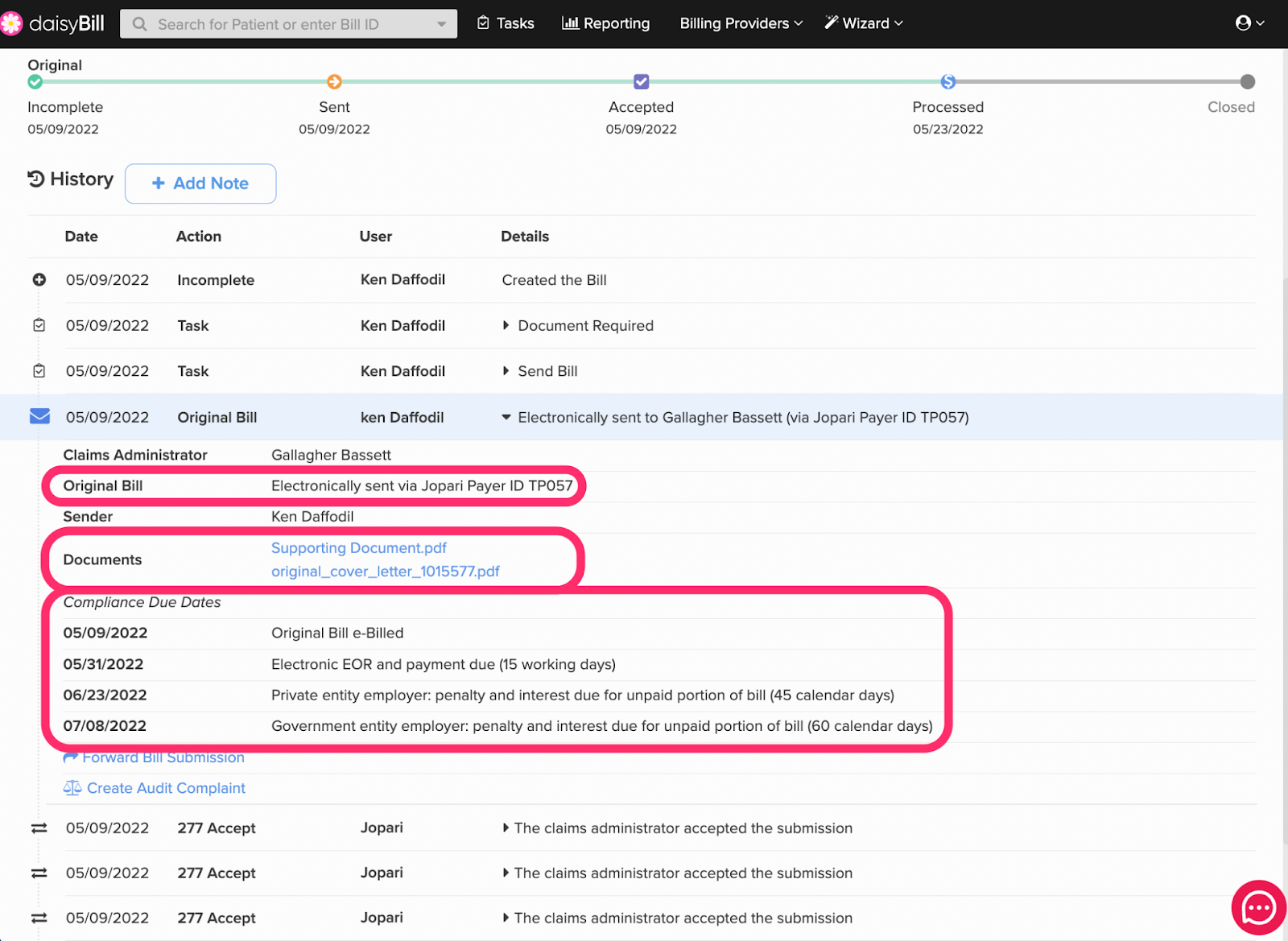The height and width of the screenshot is (941, 1288).
Task: Click the 'Compliance Due Dates' heading
Action: click(x=142, y=602)
